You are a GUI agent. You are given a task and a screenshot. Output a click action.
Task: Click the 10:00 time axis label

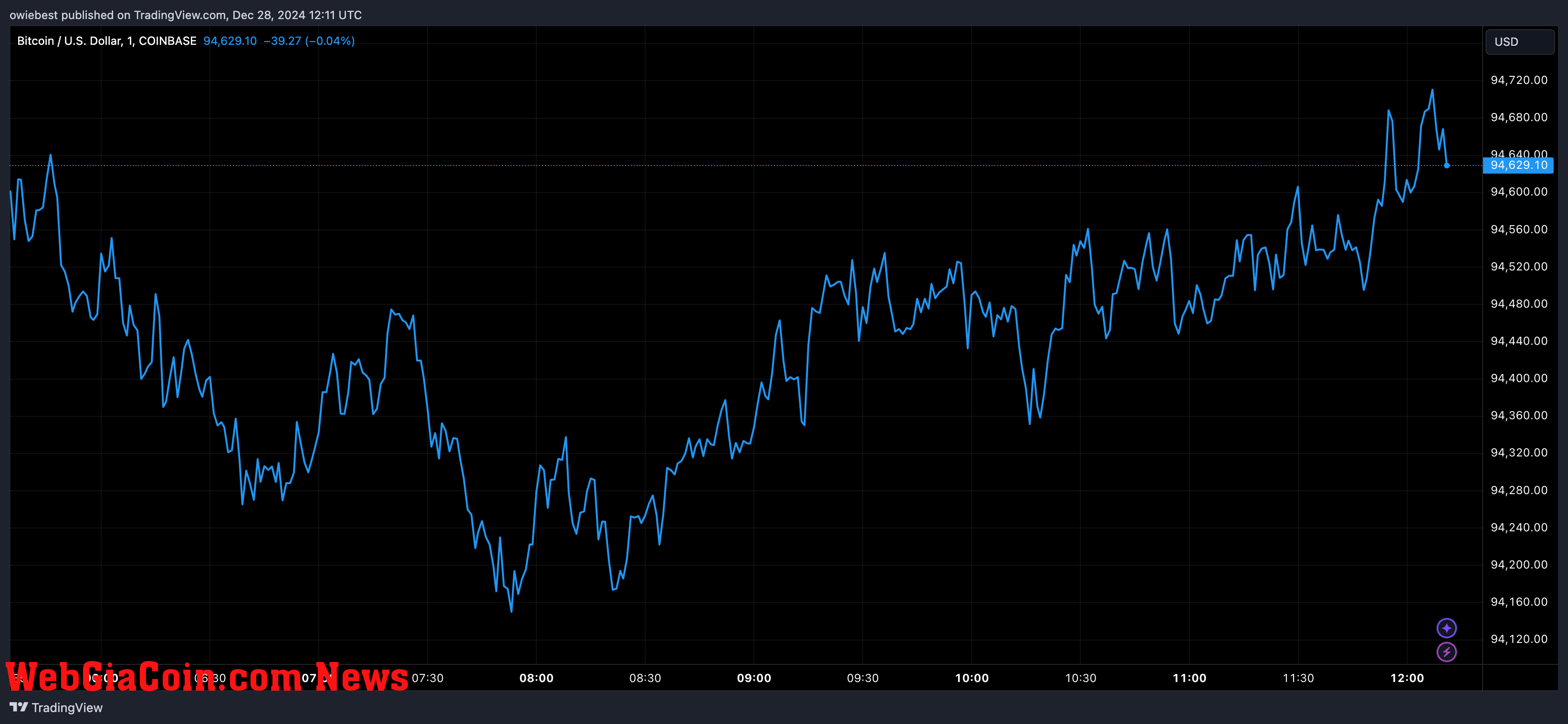pos(972,678)
